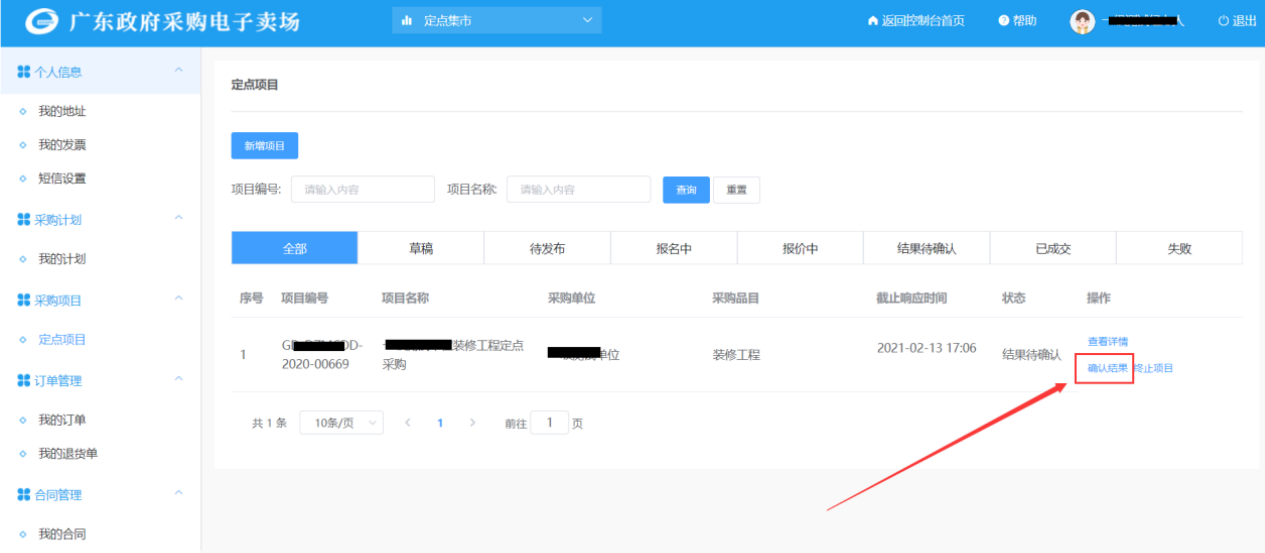Click the 终止项目 link
The image size is (1265, 553).
pos(1154,368)
